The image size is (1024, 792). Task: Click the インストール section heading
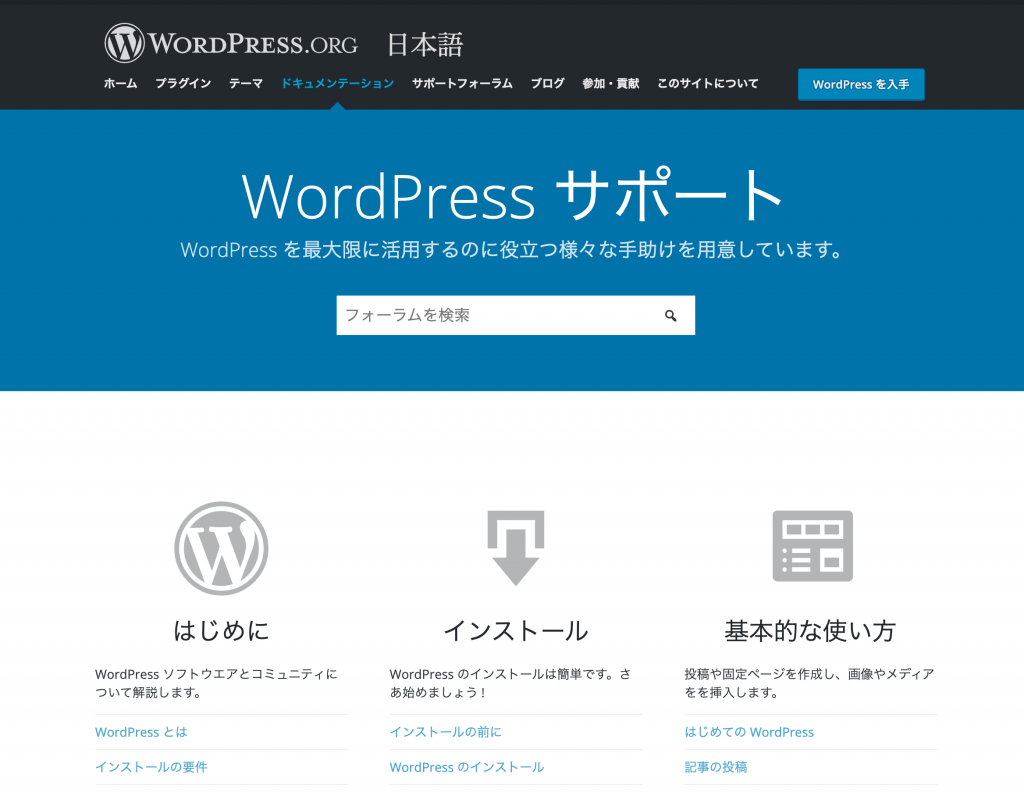[516, 631]
